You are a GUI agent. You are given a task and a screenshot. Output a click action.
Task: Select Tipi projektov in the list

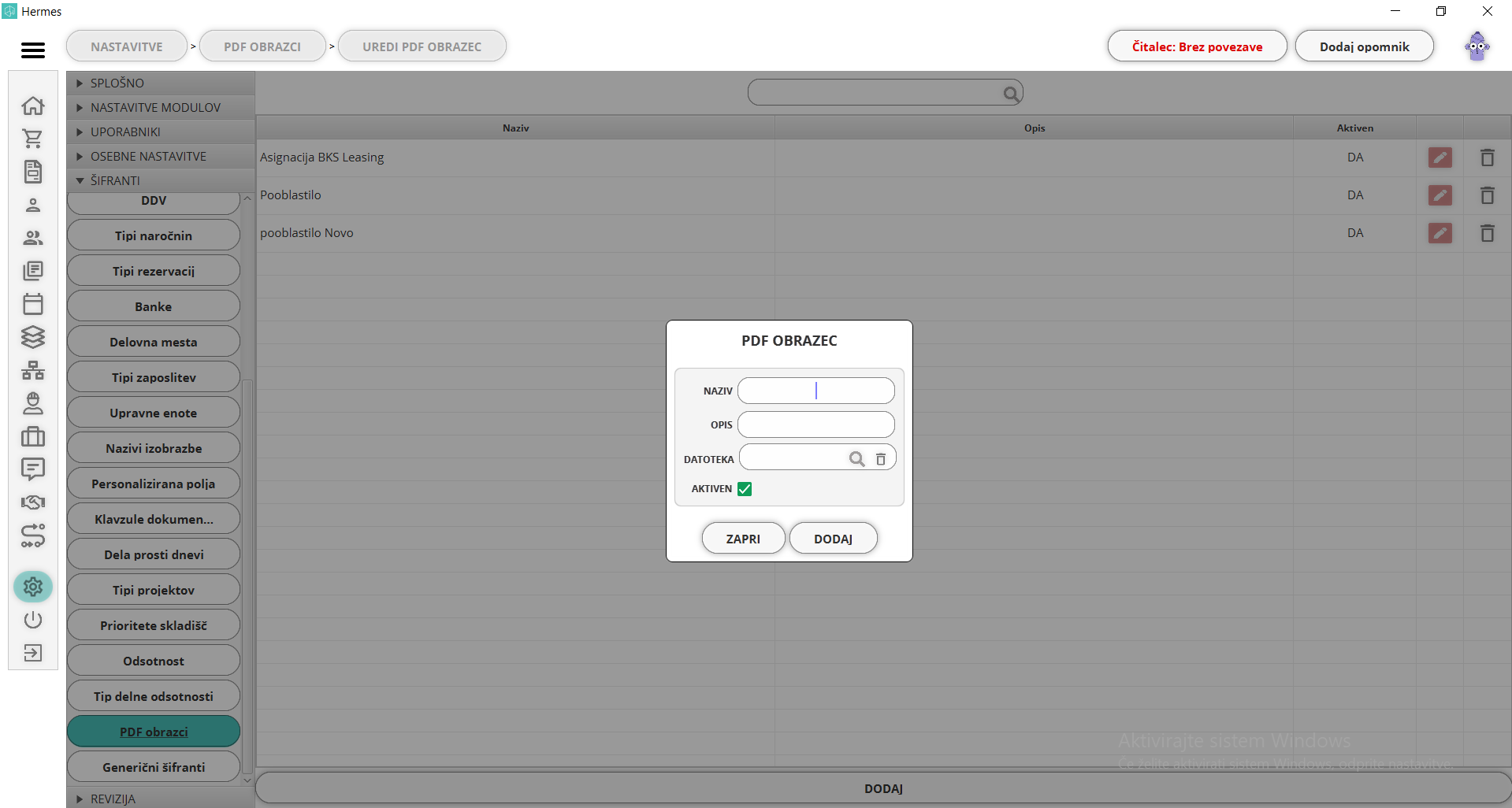(x=154, y=590)
